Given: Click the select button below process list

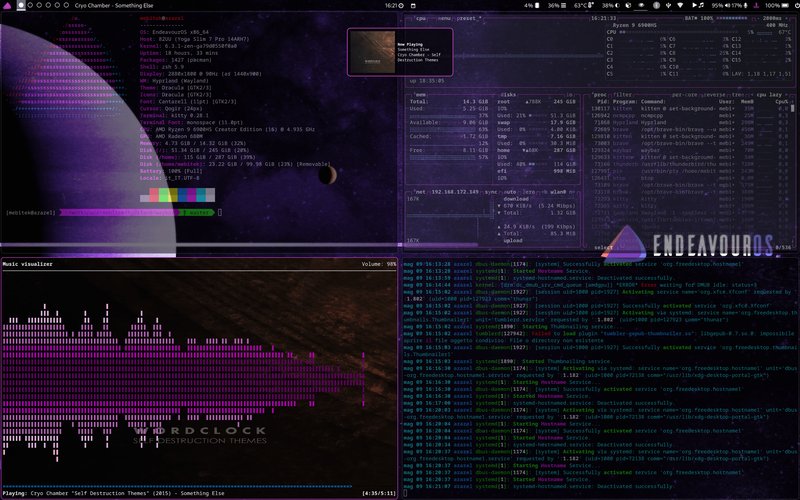Looking at the screenshot, I should [604, 248].
